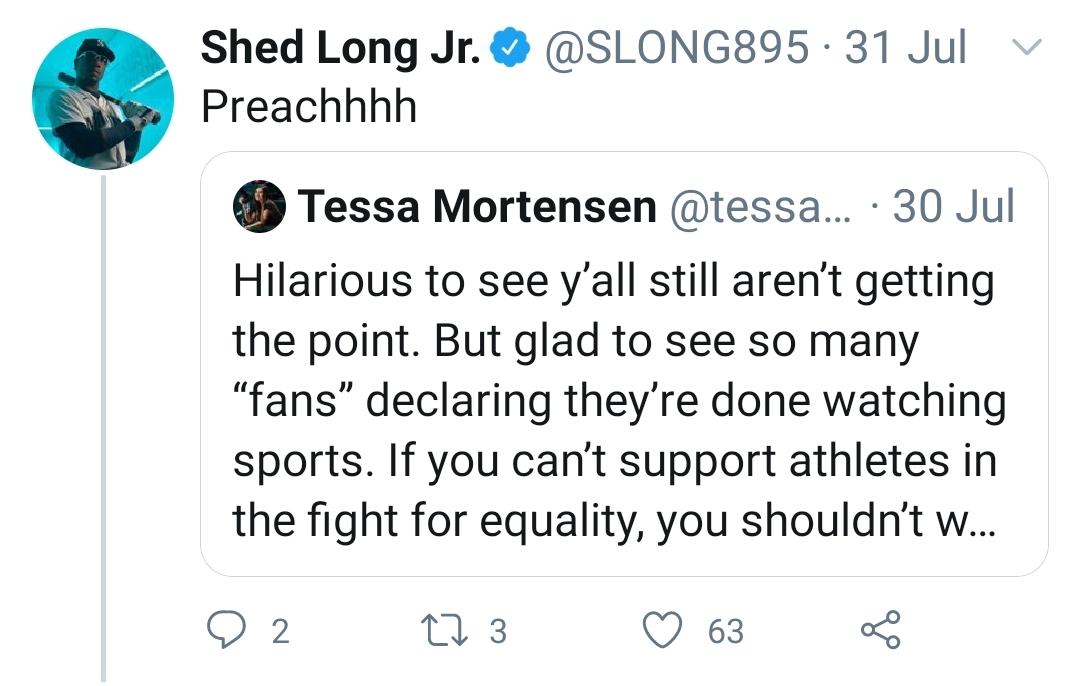The image size is (1080, 686).
Task: Share the tweet via share icon
Action: pos(880,630)
